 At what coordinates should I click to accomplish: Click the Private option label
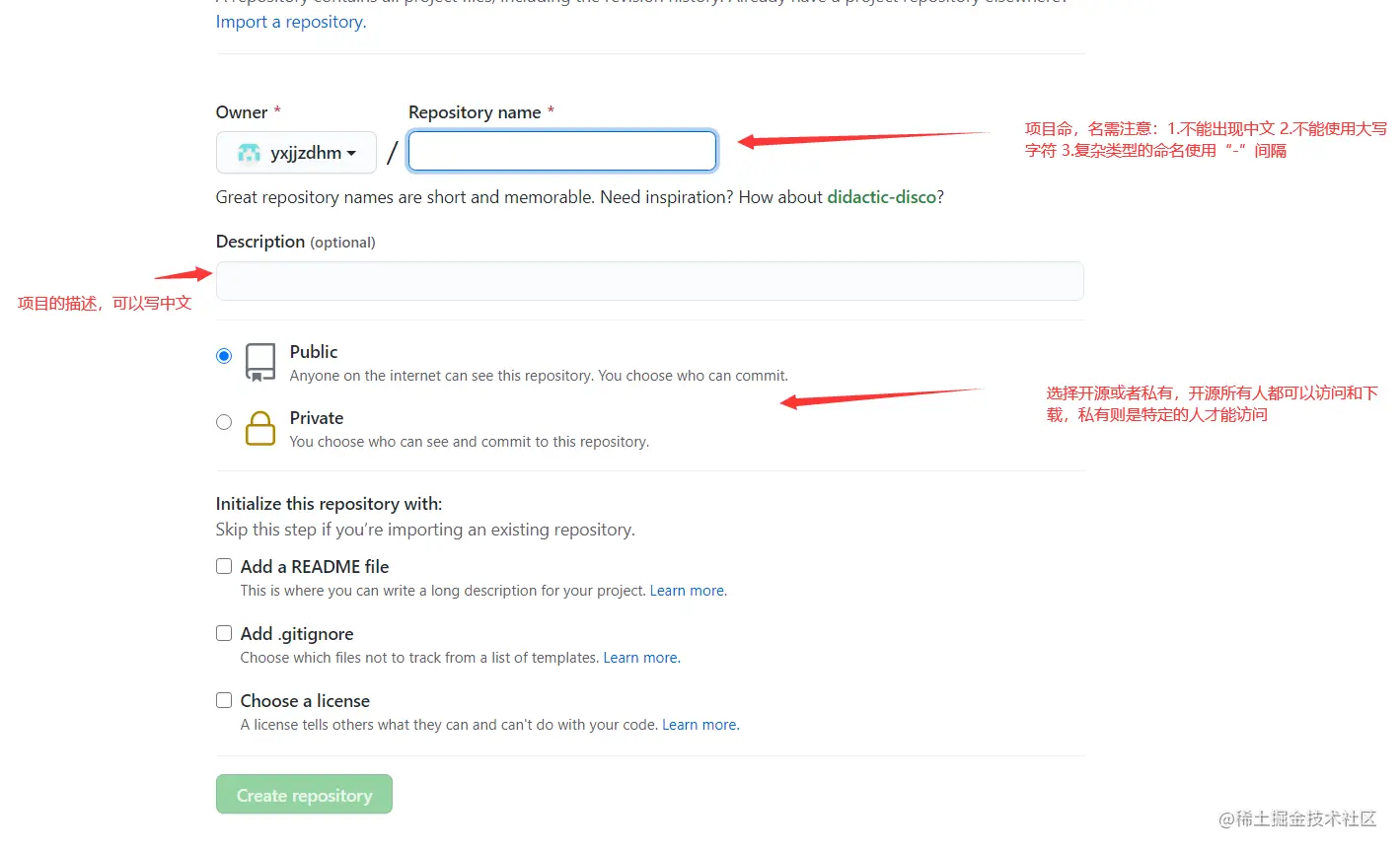(317, 418)
